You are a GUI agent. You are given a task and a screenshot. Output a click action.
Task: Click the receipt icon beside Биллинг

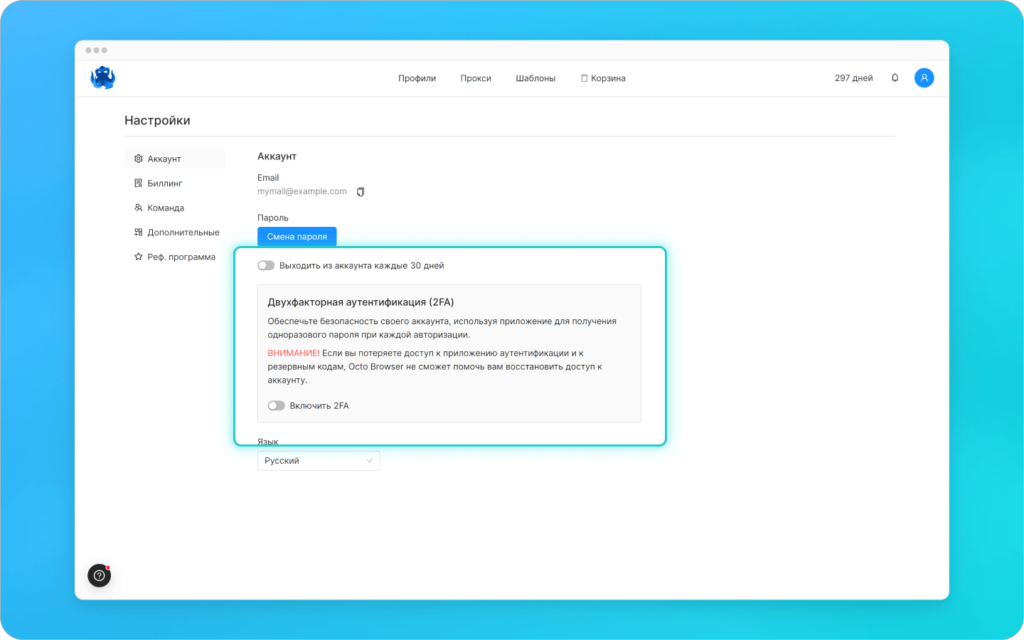click(x=138, y=184)
